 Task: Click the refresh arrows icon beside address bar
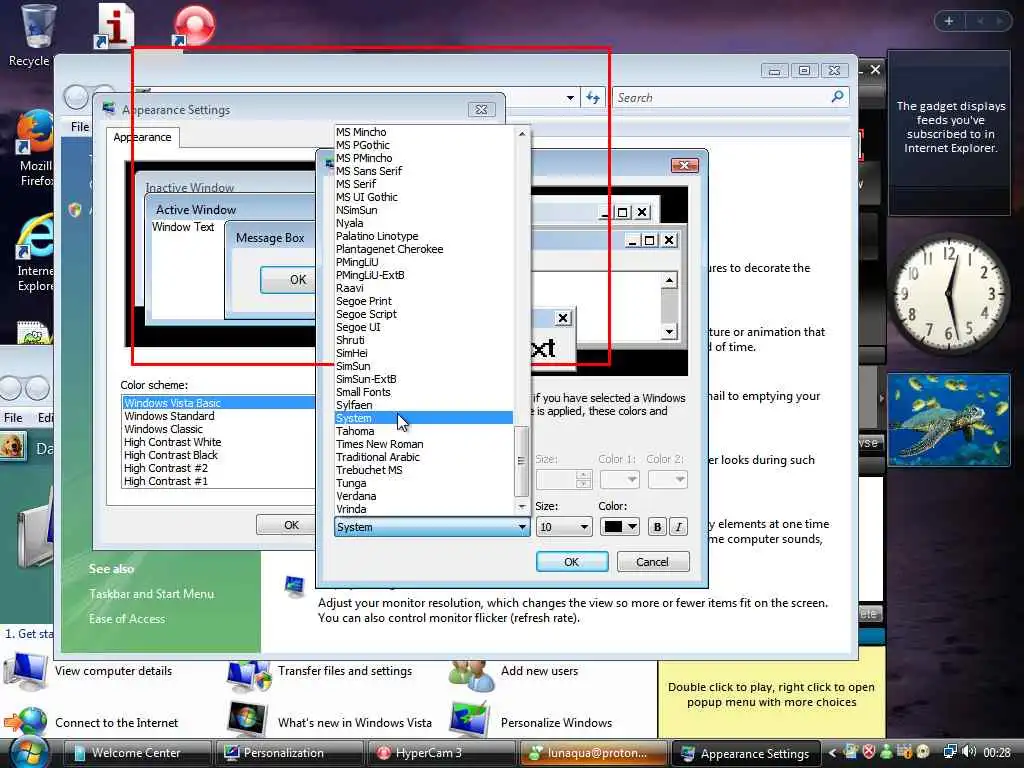click(x=592, y=97)
